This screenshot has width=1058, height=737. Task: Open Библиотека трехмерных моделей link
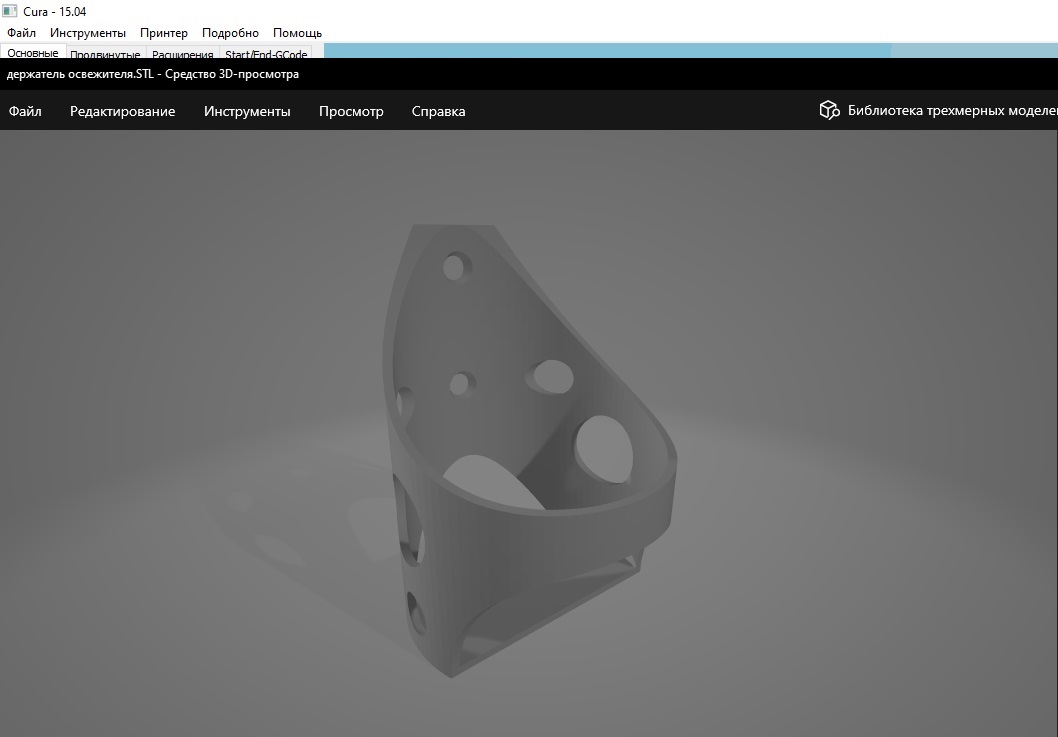pyautogui.click(x=952, y=111)
